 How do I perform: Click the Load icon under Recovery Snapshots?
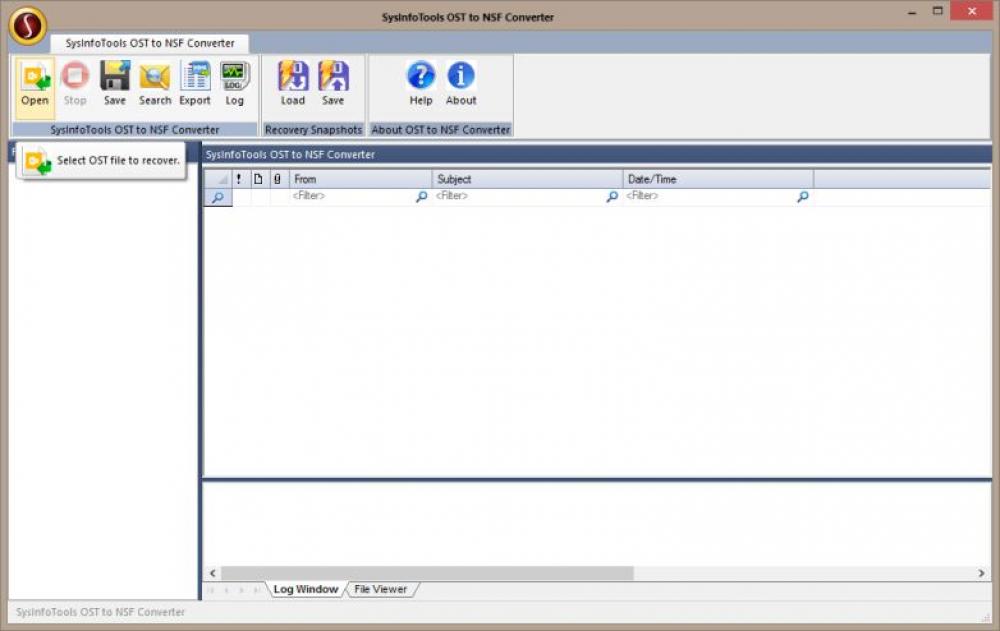pos(293,84)
